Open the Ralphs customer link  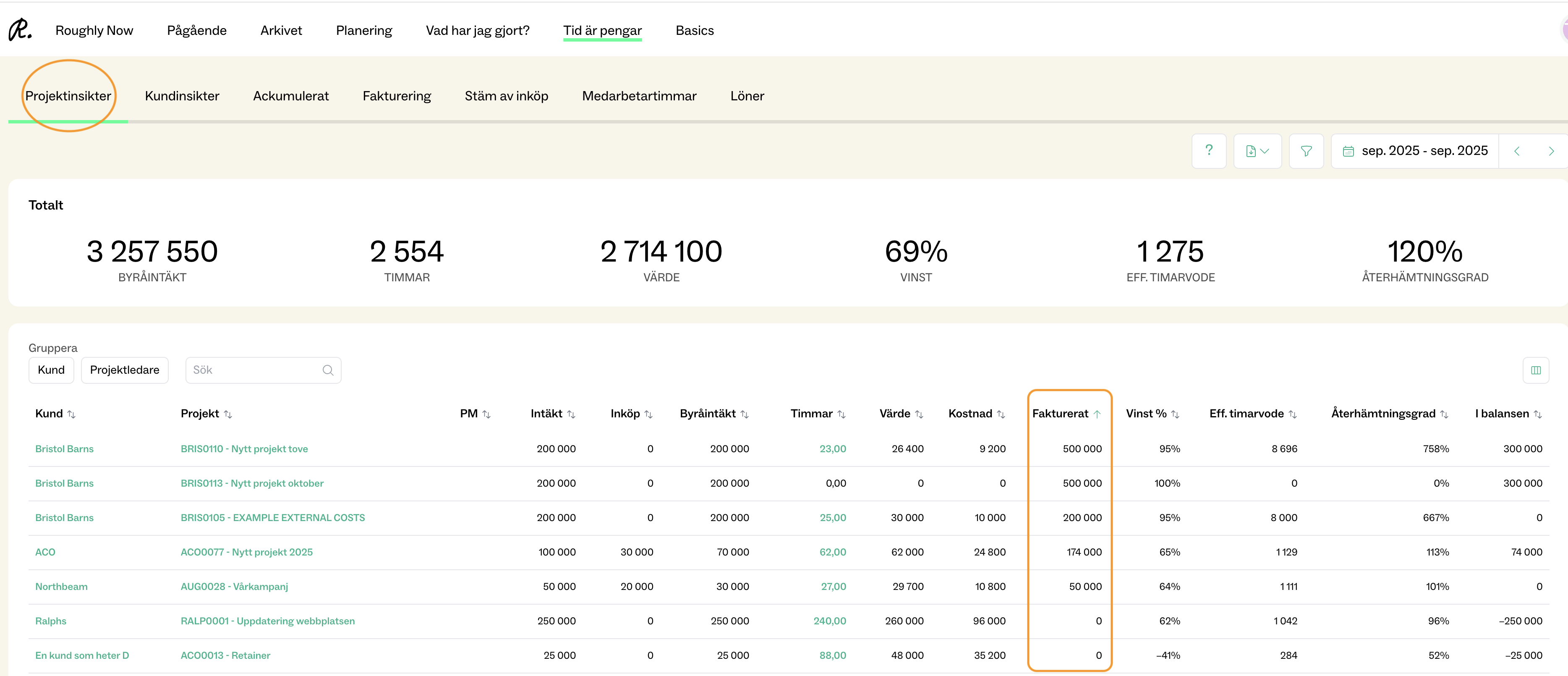click(50, 621)
